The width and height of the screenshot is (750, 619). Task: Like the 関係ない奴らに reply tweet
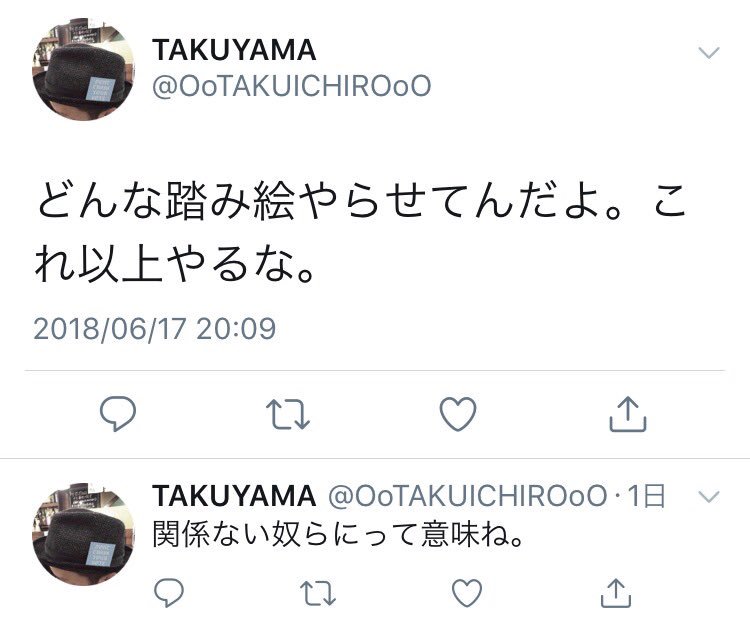click(x=467, y=593)
